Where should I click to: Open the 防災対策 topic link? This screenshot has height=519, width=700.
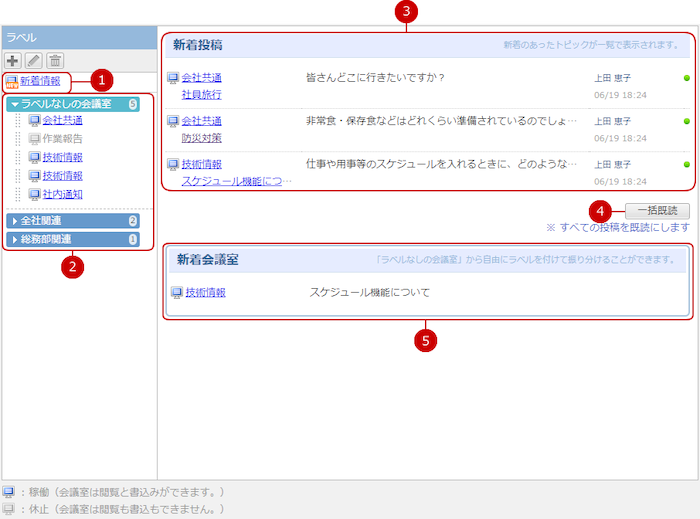pyautogui.click(x=201, y=138)
